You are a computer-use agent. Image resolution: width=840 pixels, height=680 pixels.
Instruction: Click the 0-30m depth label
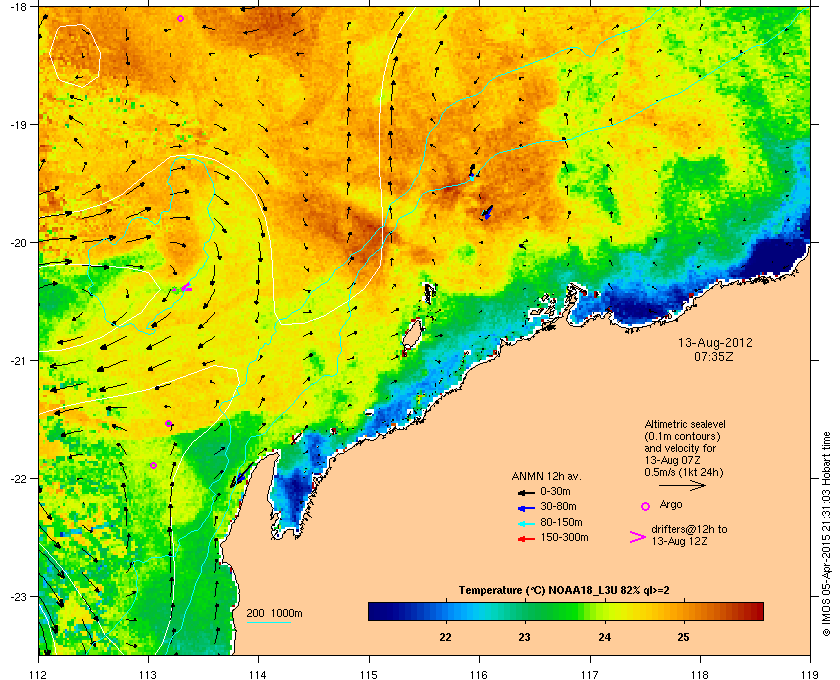pos(555,491)
